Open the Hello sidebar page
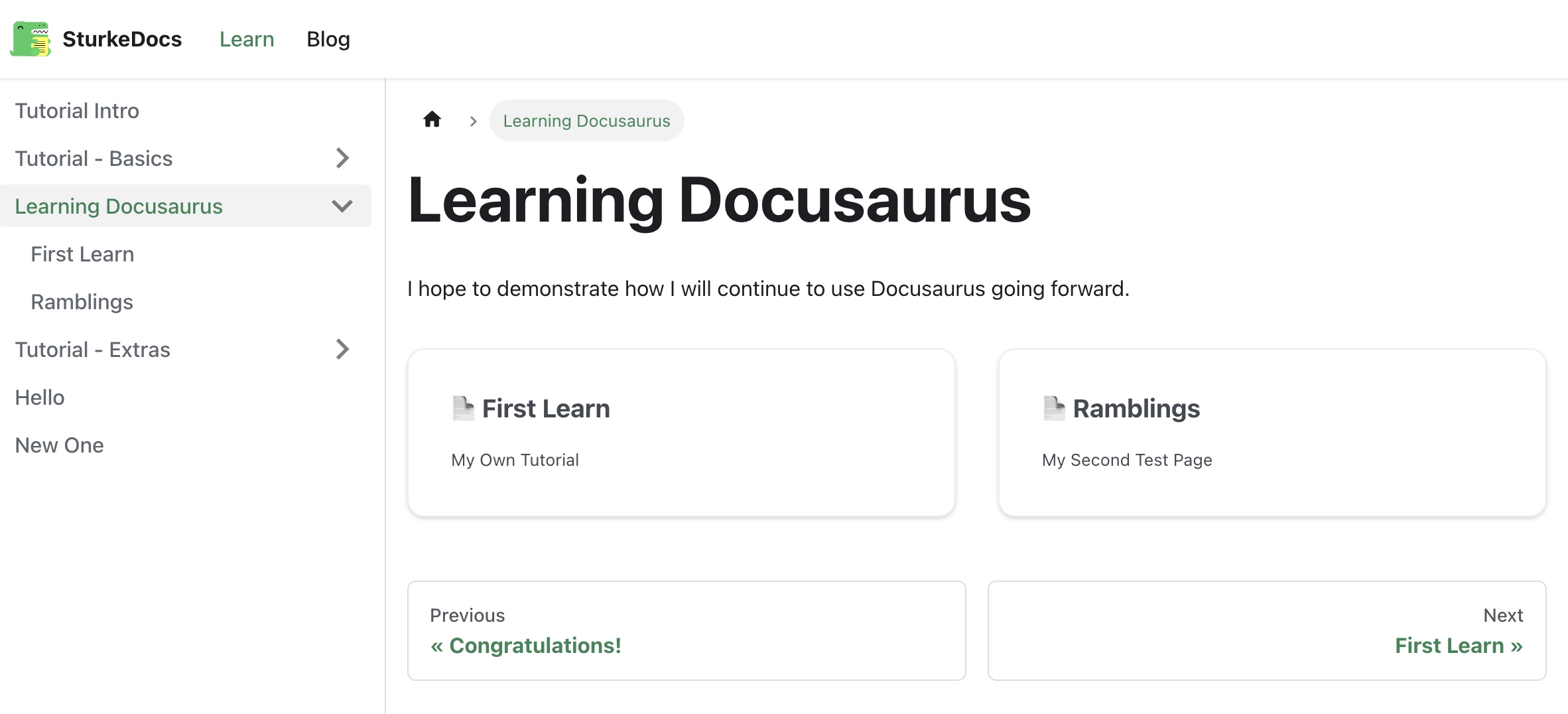This screenshot has width=1568, height=714. (186, 397)
